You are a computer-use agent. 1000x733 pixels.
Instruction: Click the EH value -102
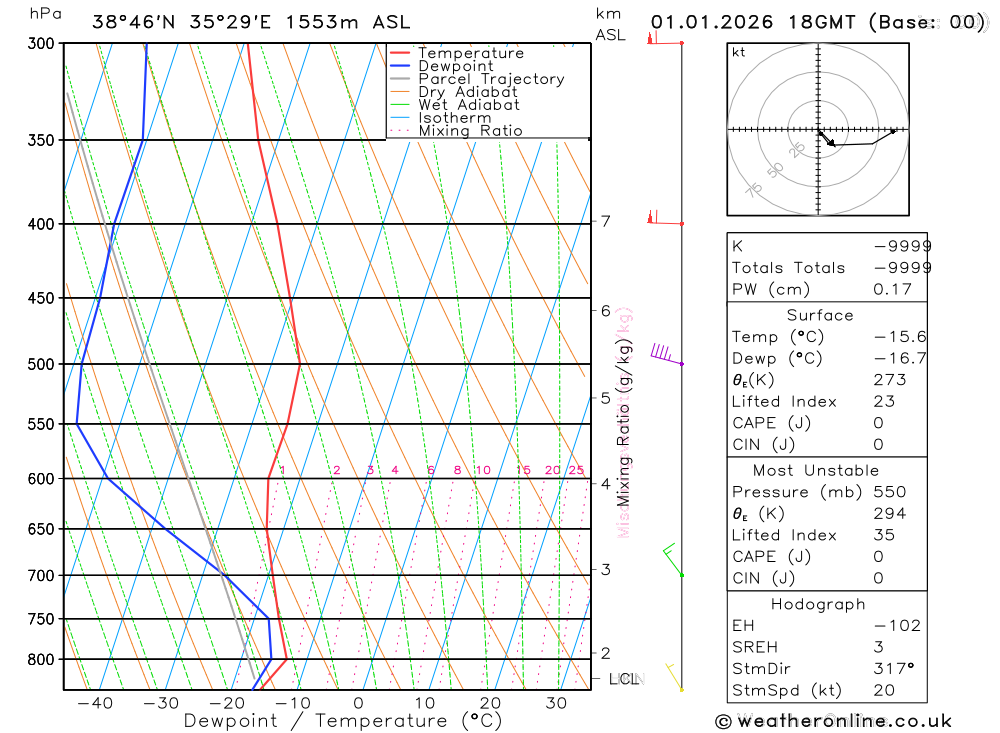897,626
